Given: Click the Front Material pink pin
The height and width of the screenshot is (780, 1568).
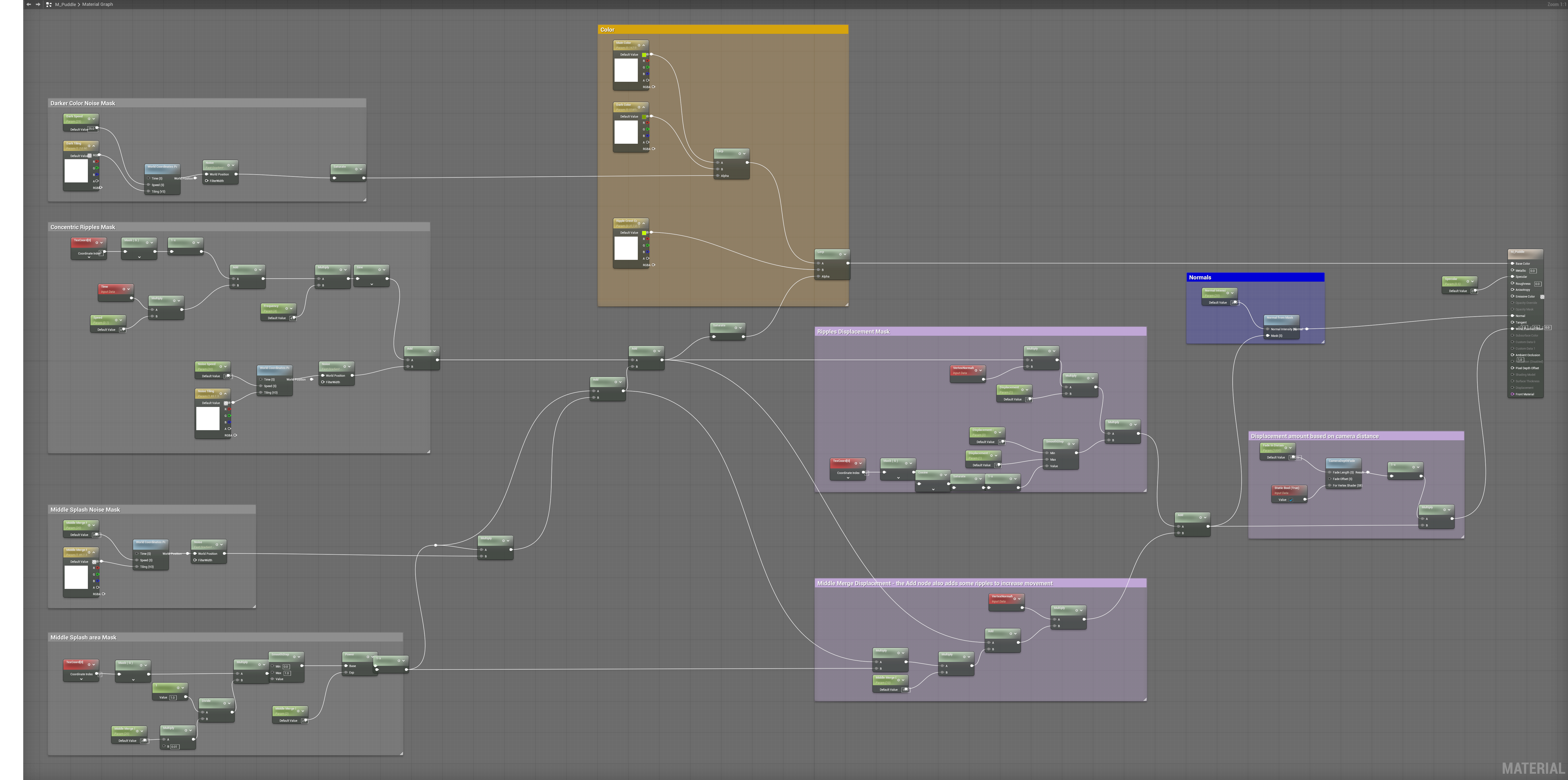Looking at the screenshot, I should point(1513,394).
